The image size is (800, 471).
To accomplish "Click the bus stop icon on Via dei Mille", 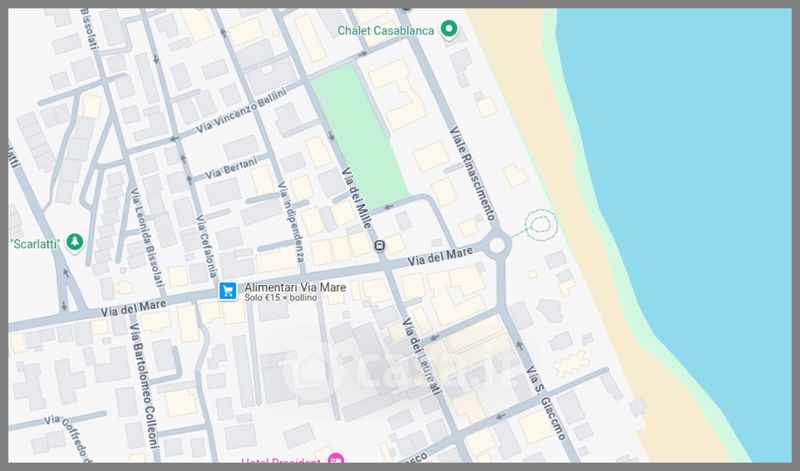I will tap(379, 246).
